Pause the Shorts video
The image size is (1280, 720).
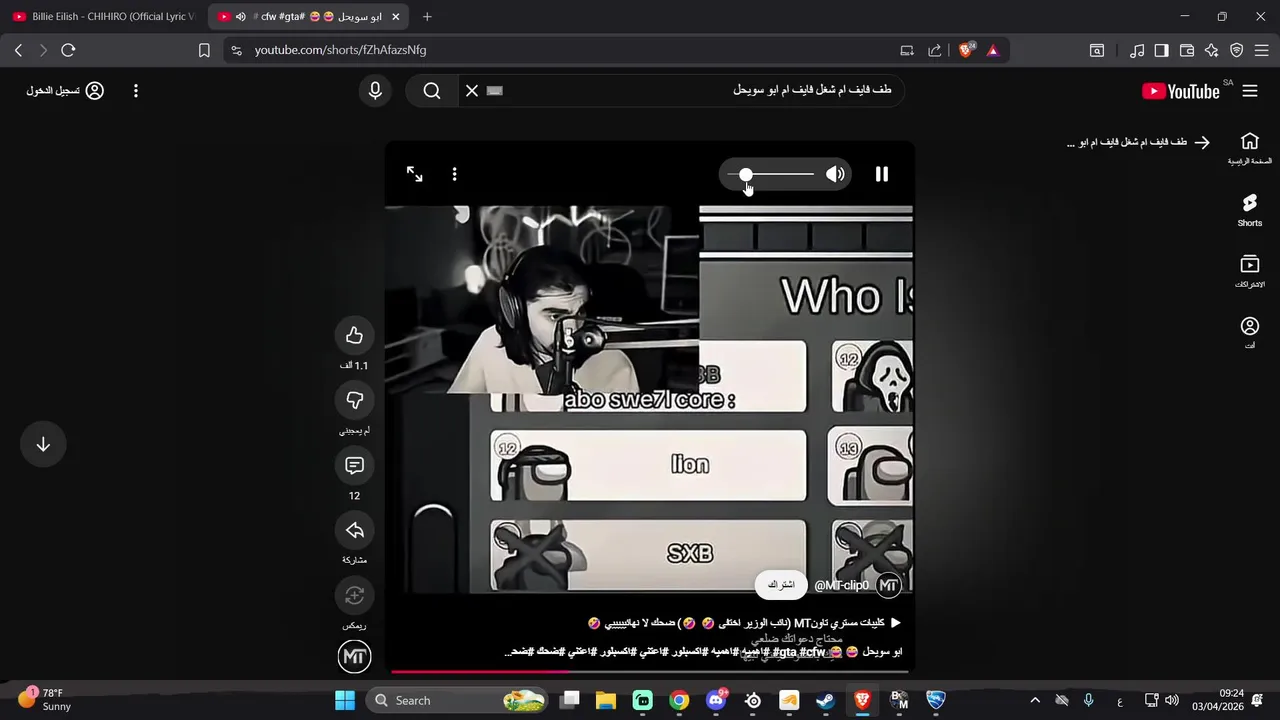pyautogui.click(x=881, y=174)
